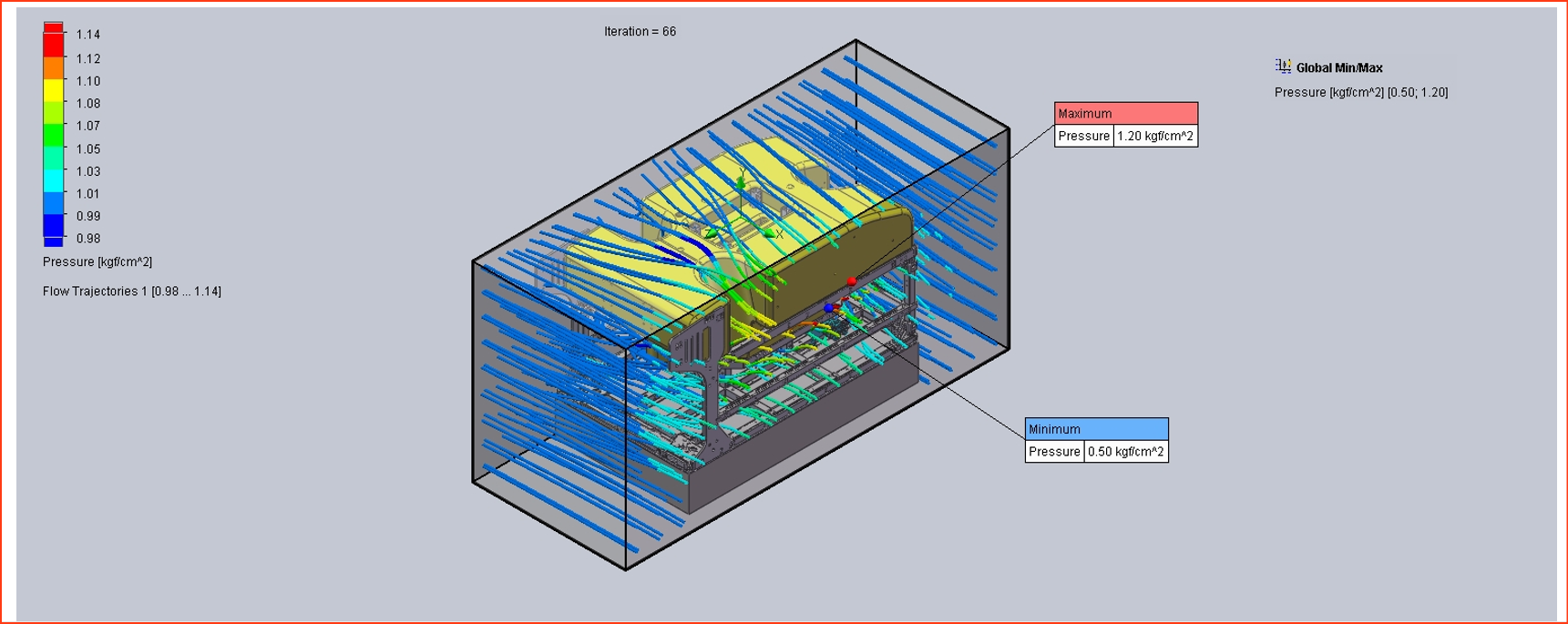Viewport: 1568px width, 624px height.
Task: Click the X axis arrow of triad
Action: point(768,234)
